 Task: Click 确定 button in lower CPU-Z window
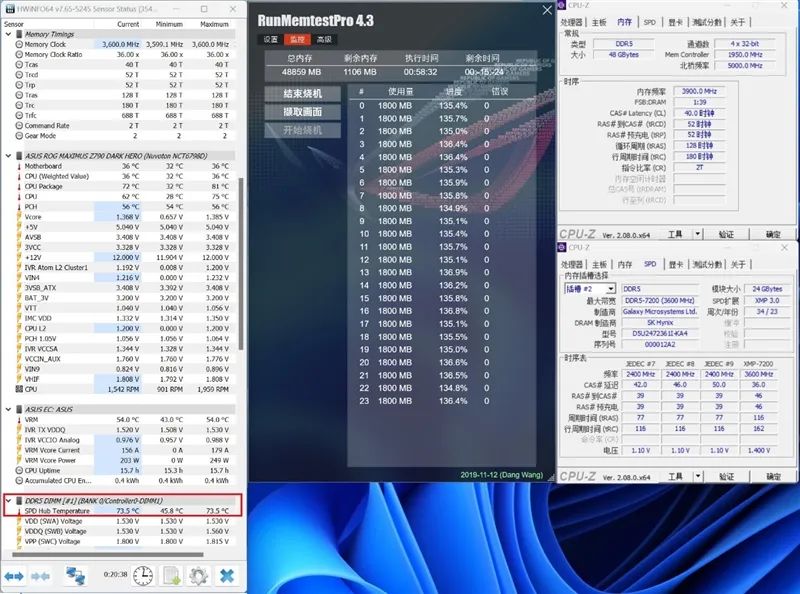click(x=773, y=476)
